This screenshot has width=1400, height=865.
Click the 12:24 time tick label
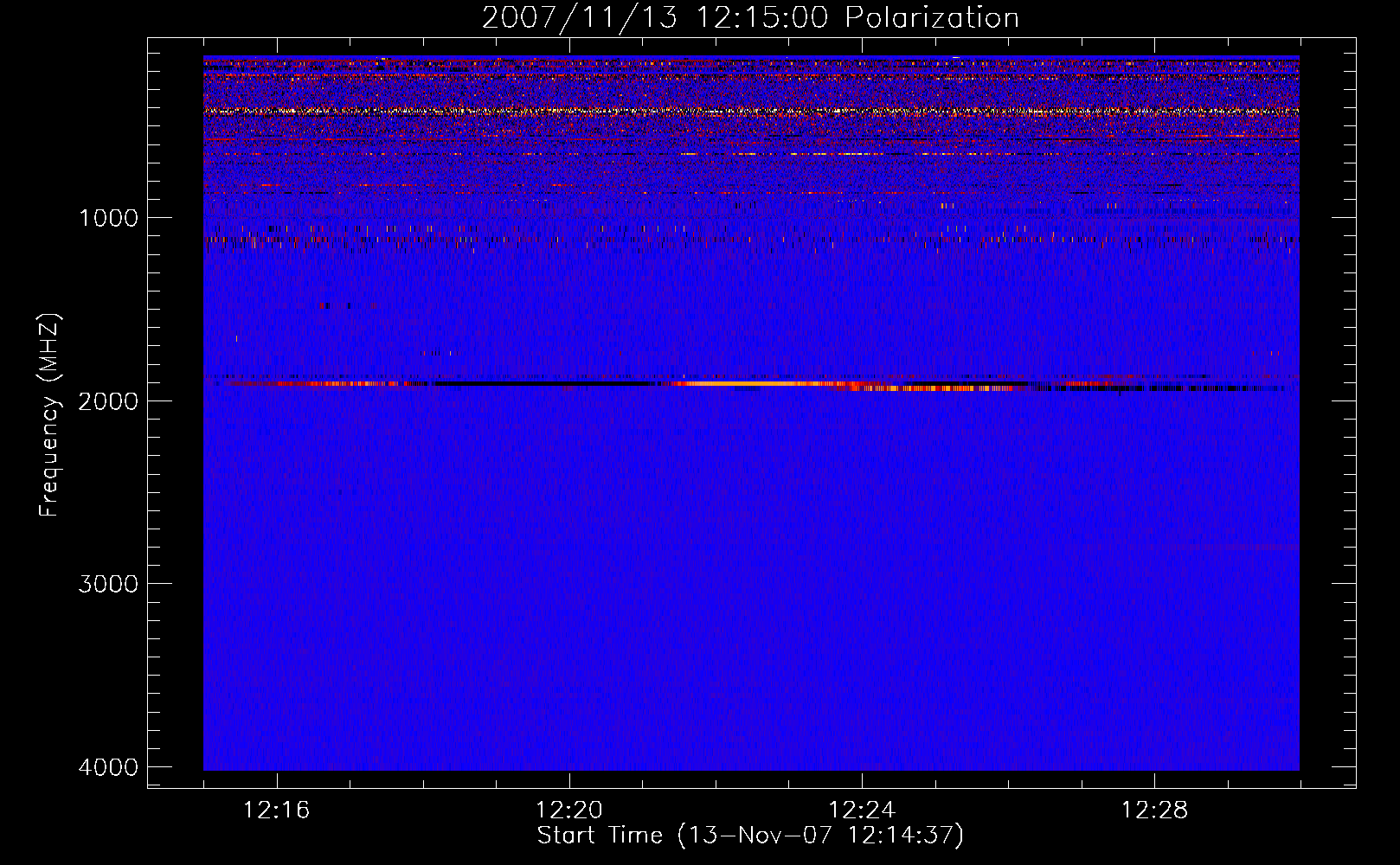click(862, 811)
